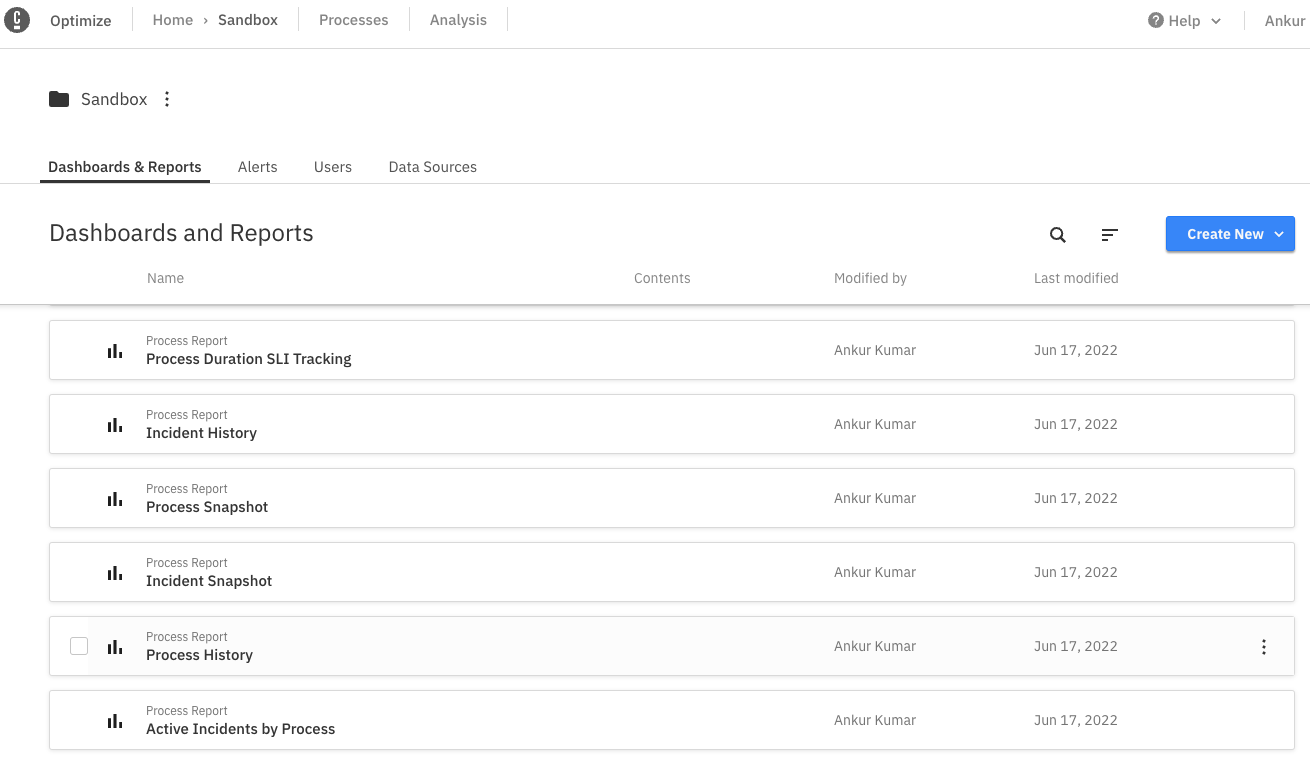Viewport: 1310px width, 759px height.
Task: Open the Process Snapshot report
Action: click(207, 507)
